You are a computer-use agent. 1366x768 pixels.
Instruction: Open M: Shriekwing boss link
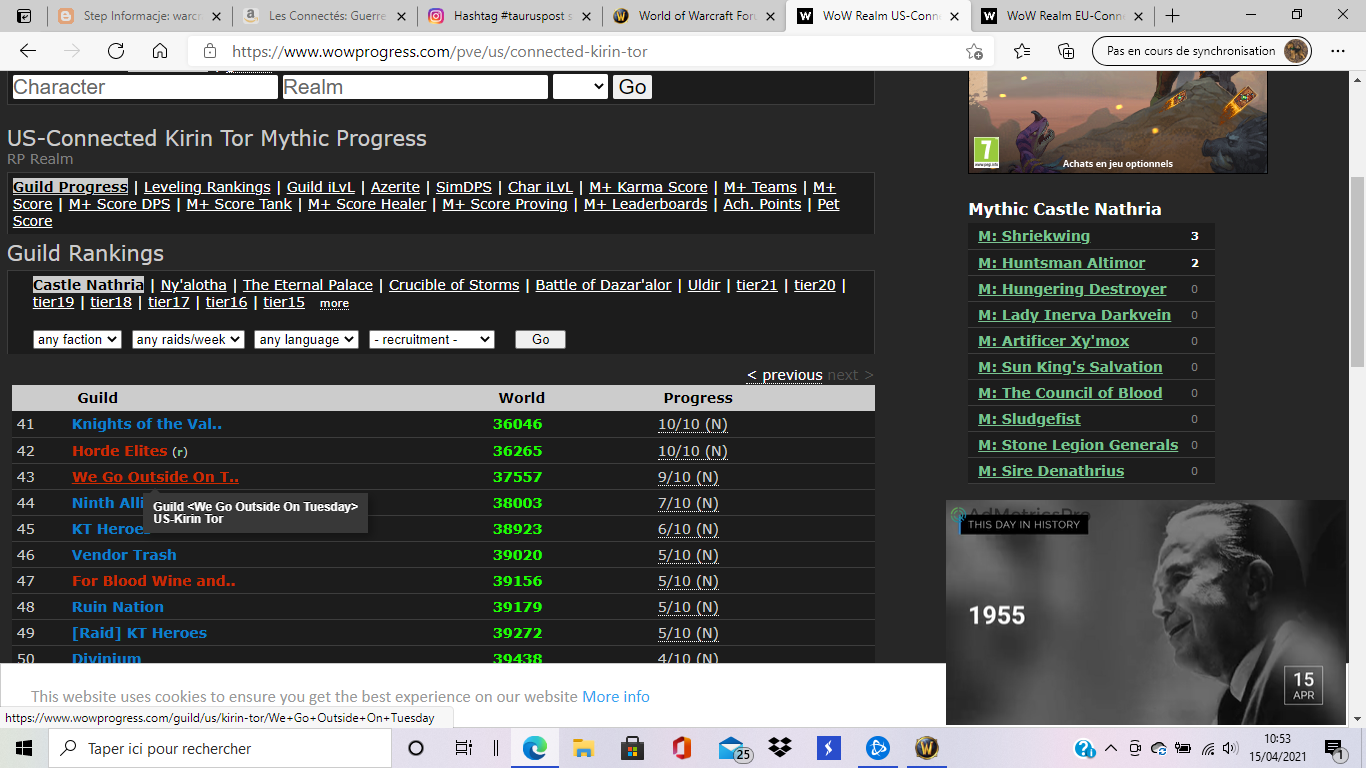1034,236
